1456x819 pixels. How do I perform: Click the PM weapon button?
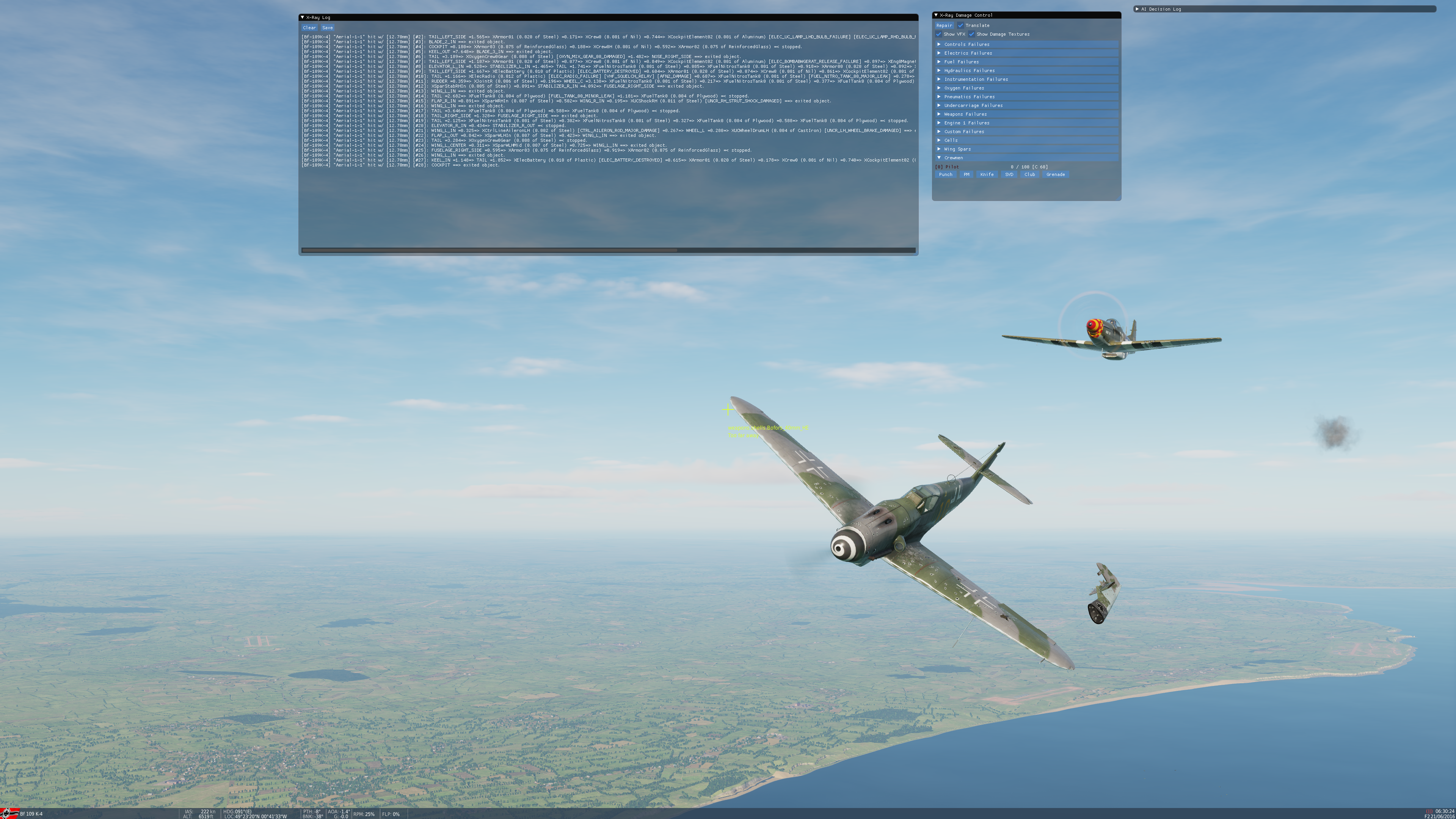966,175
